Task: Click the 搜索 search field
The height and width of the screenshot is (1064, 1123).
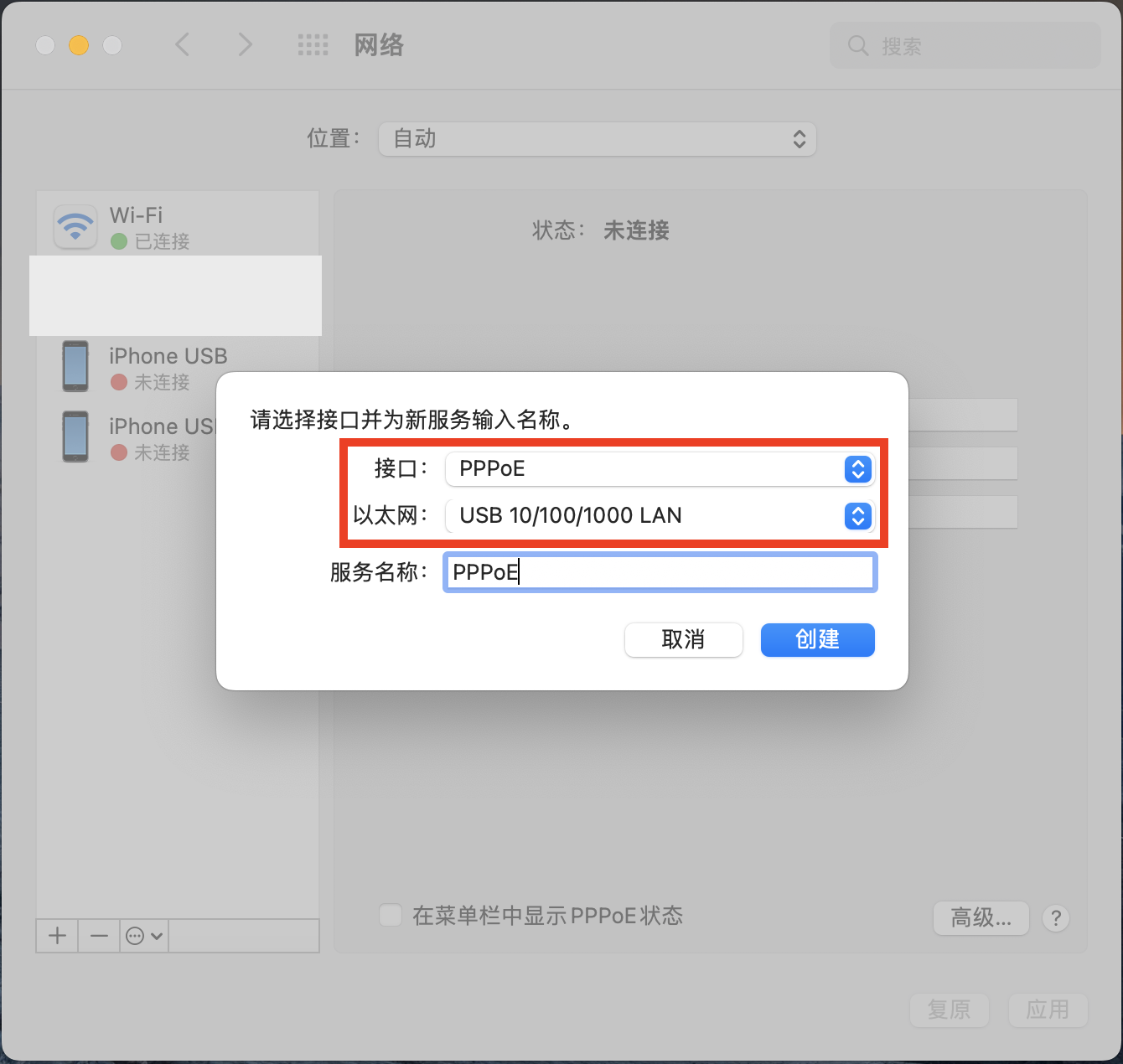Action: [x=964, y=46]
